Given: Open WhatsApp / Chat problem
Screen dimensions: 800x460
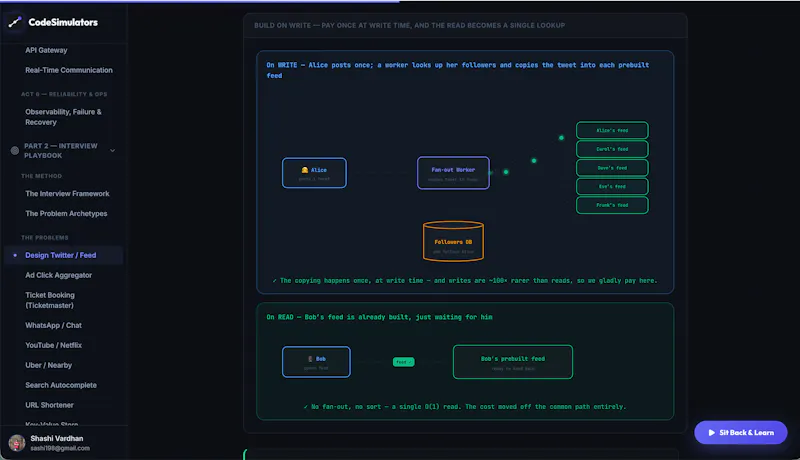Looking at the screenshot, I should pyautogui.click(x=54, y=325).
